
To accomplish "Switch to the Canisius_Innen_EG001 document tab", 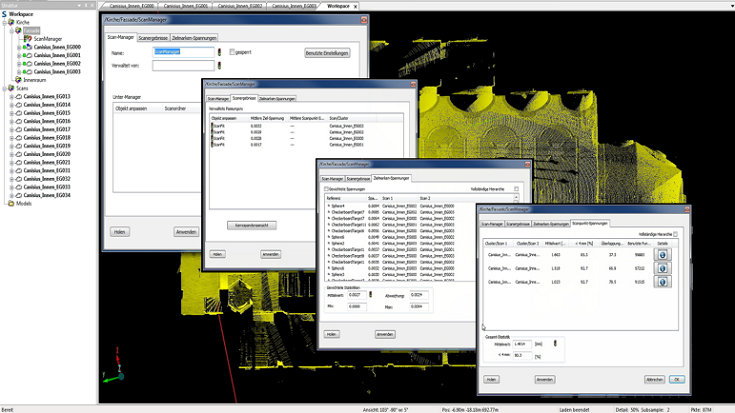I will tap(186, 6).
